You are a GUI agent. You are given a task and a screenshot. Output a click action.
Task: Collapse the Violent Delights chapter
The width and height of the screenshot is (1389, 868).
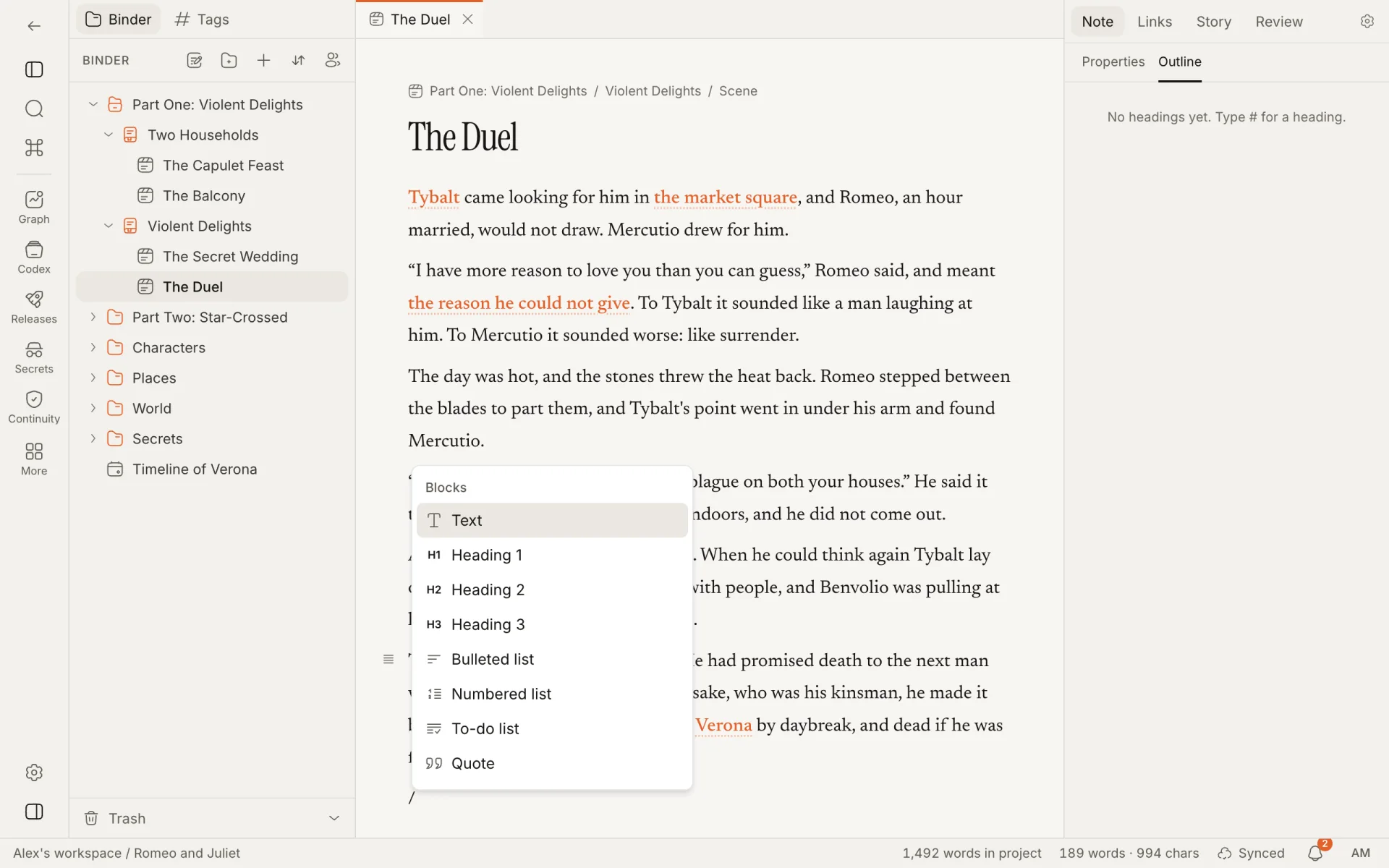[109, 226]
